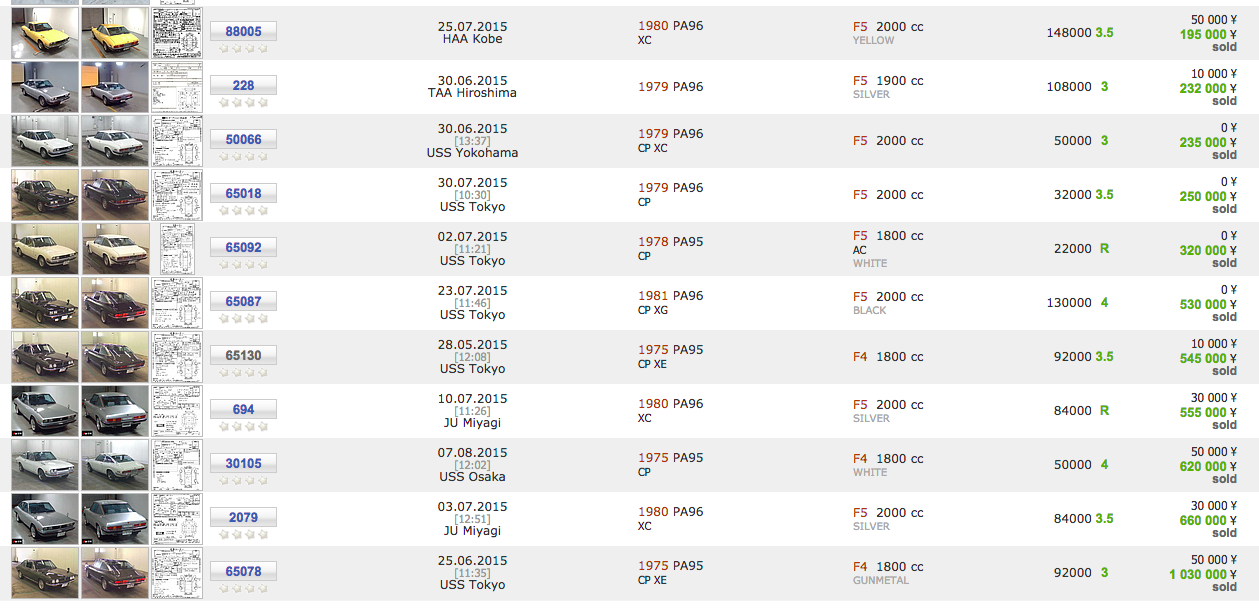The image size is (1259, 610).
Task: View auction sheet for lot 65078
Action: pos(176,573)
